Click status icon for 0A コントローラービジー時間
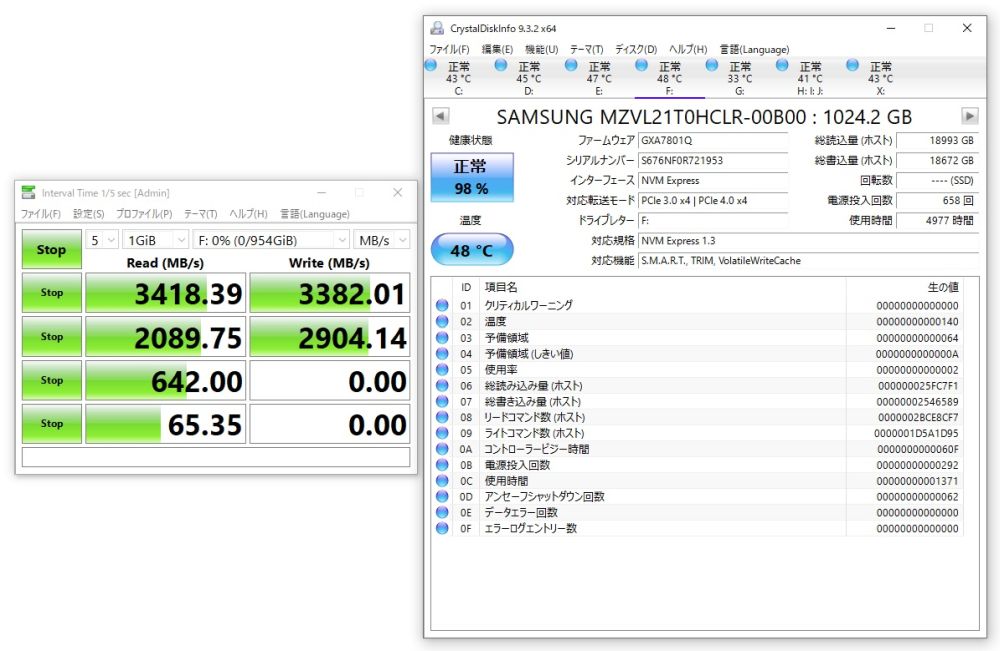 tap(442, 449)
